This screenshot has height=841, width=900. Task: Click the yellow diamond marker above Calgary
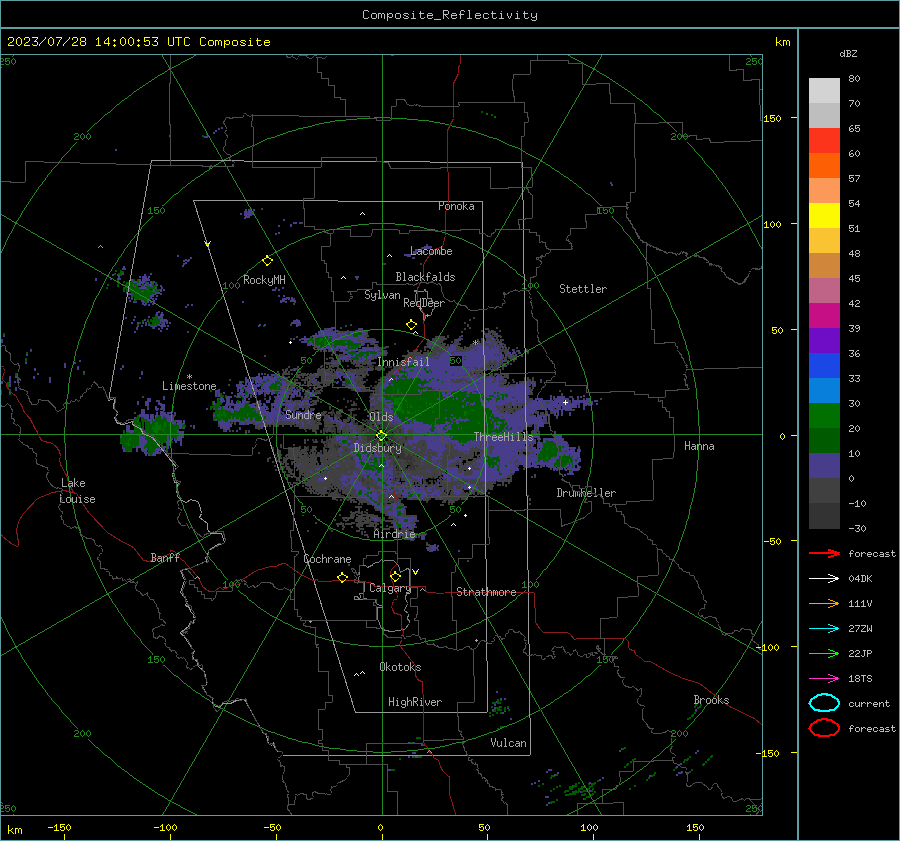[x=395, y=576]
